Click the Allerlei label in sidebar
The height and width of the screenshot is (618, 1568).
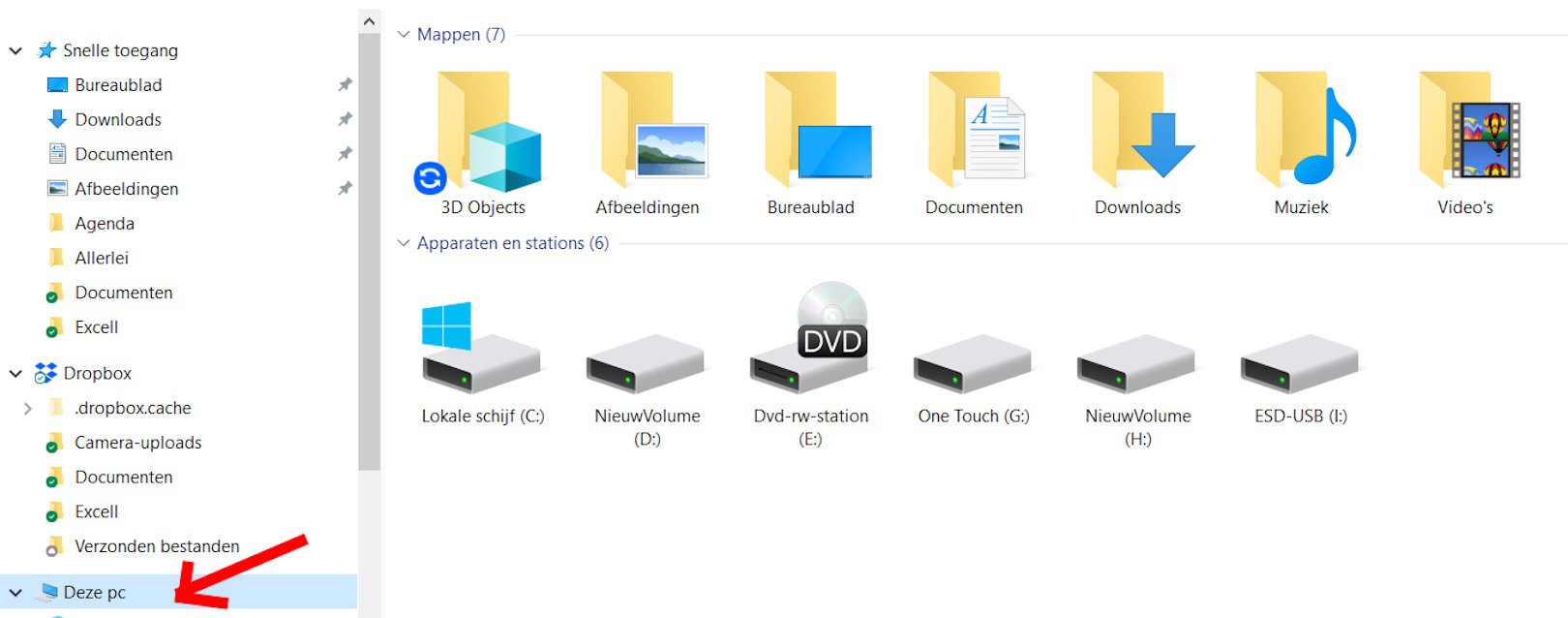pyautogui.click(x=102, y=258)
